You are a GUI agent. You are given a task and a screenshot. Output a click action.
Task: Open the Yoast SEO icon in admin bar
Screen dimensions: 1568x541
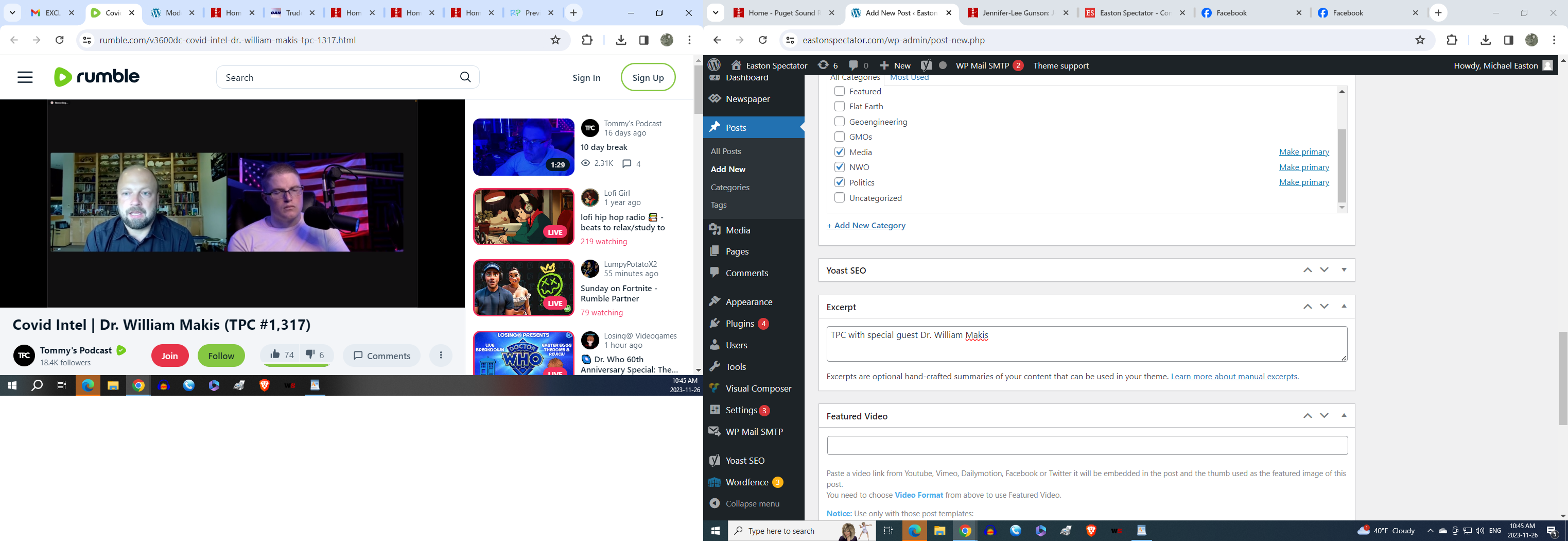point(926,65)
